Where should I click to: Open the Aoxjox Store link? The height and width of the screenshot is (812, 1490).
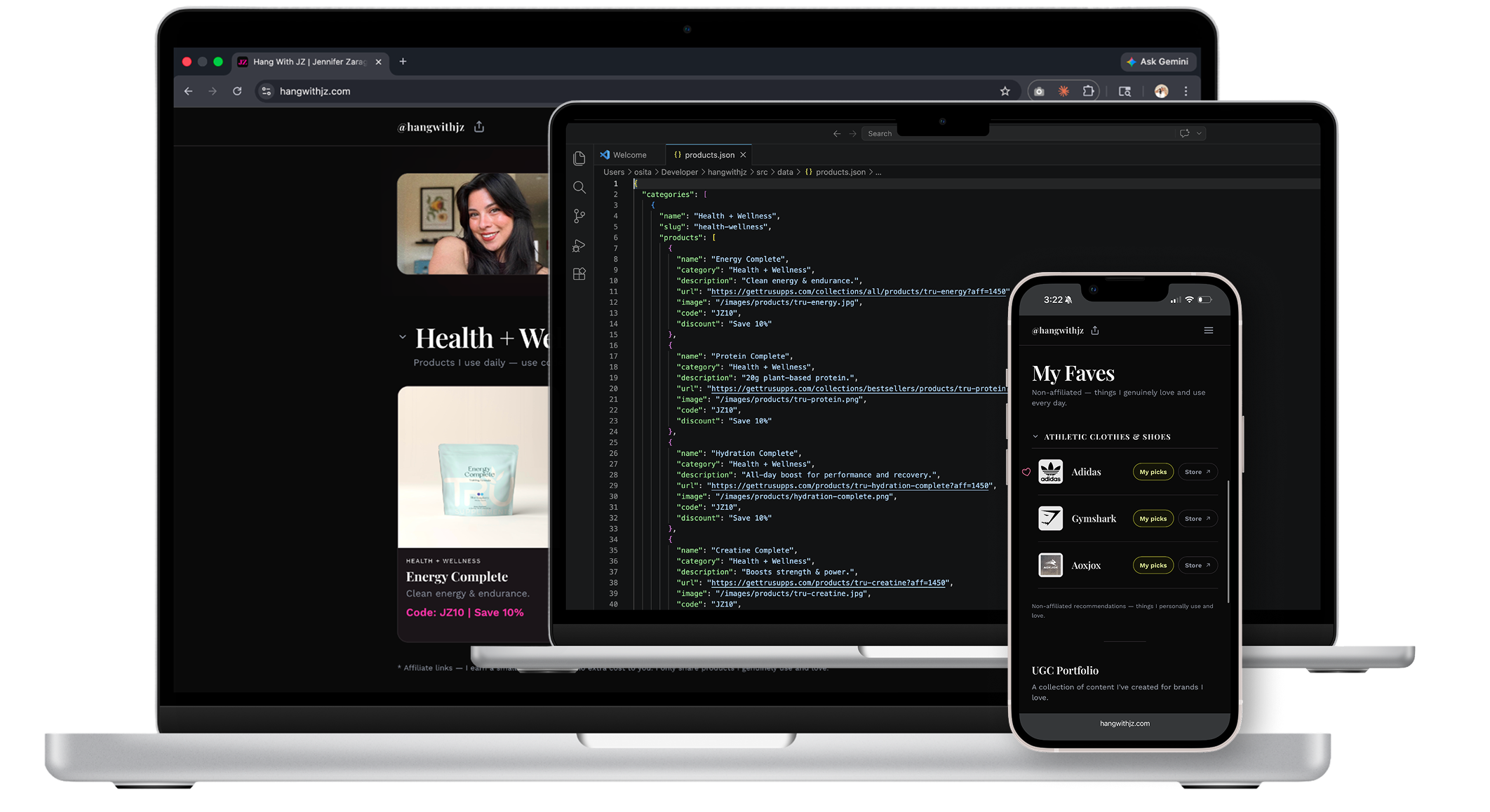[1197, 565]
